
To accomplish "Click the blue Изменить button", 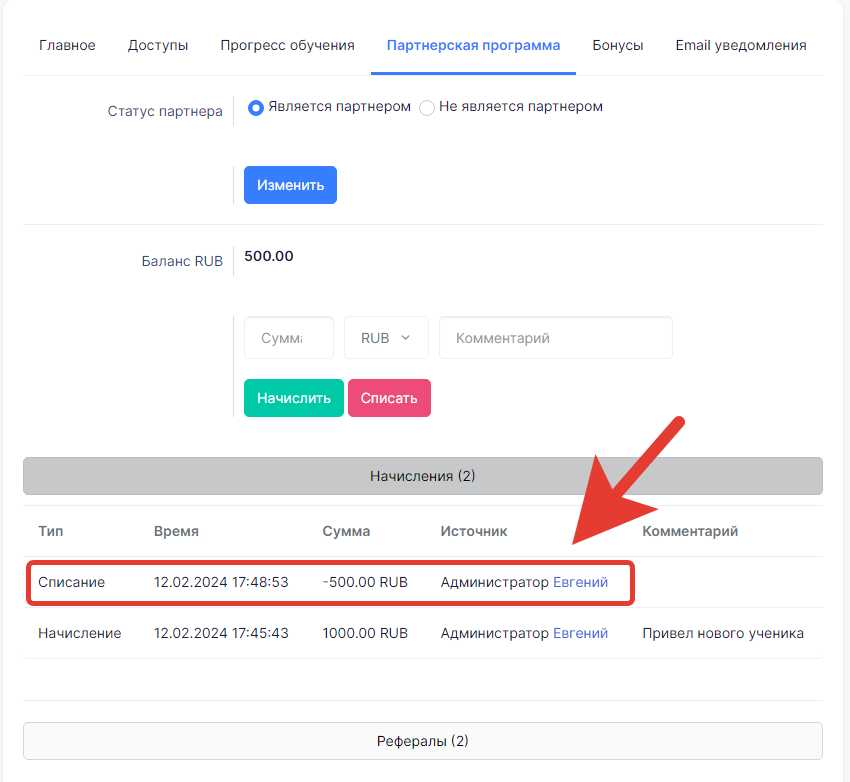I will (290, 185).
